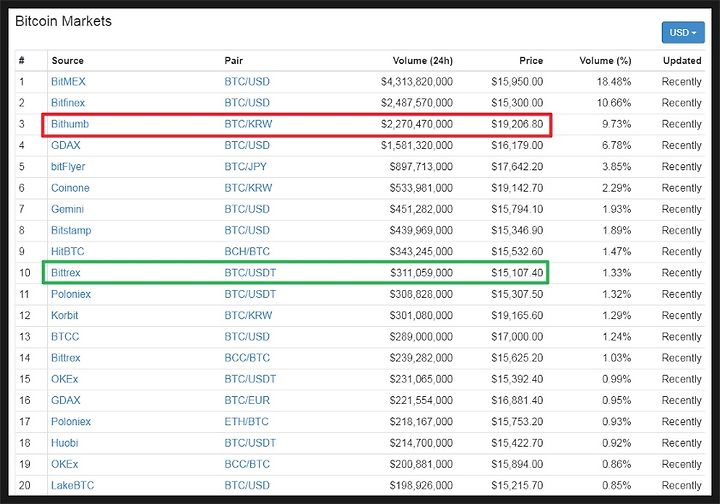
Task: Open Bittrex BCC/BTC pair link
Action: [247, 358]
